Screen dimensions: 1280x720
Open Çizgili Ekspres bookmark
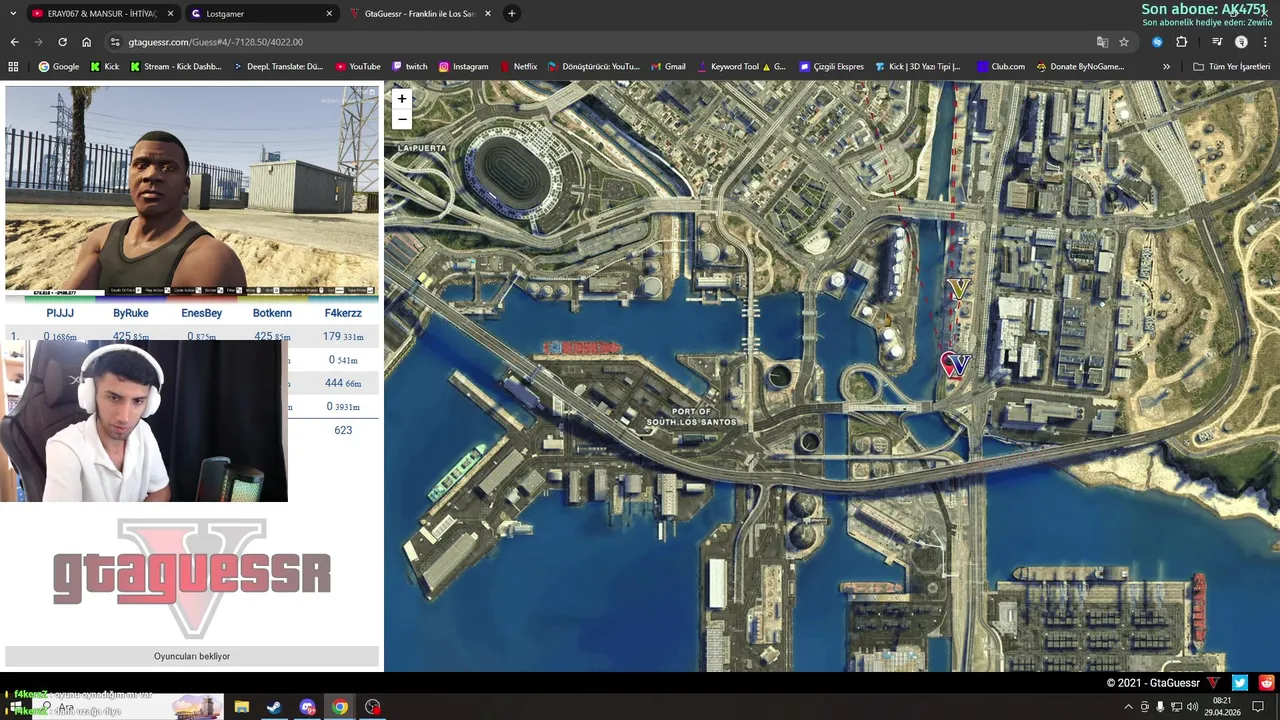(831, 67)
